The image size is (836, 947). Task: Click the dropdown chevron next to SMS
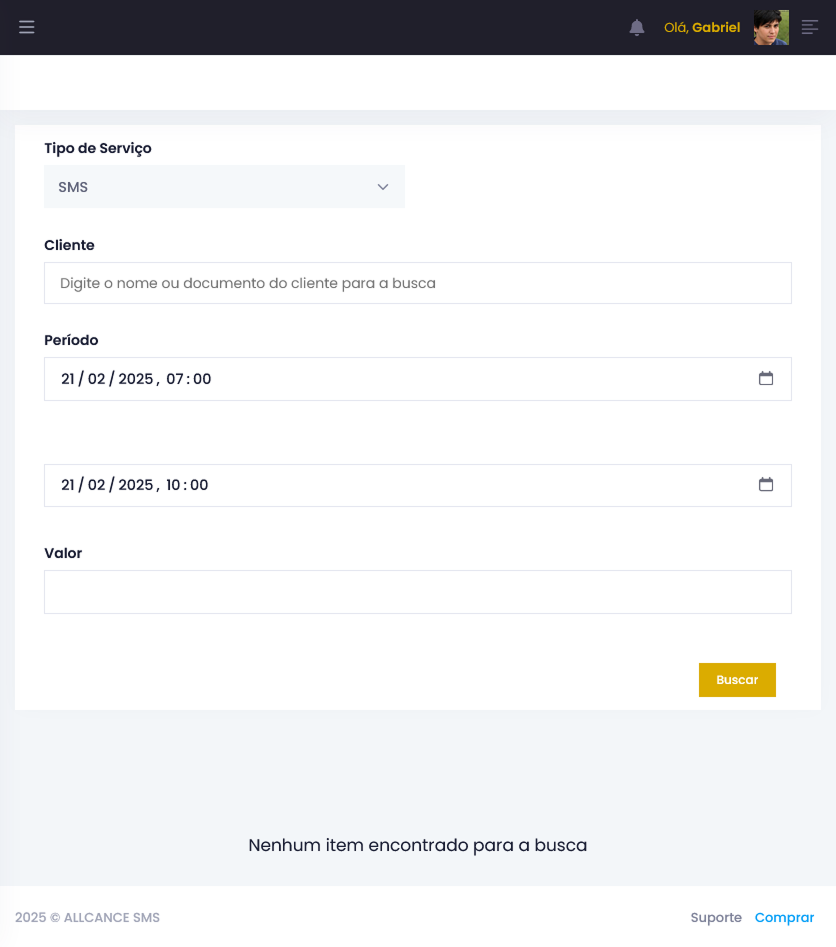tap(383, 187)
